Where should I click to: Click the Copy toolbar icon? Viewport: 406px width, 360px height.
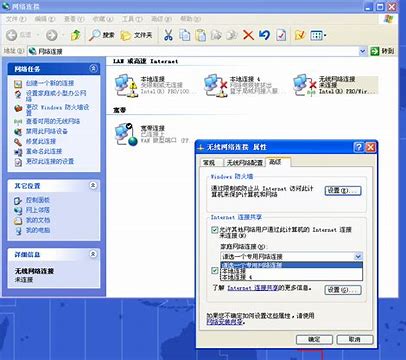[x=184, y=35]
